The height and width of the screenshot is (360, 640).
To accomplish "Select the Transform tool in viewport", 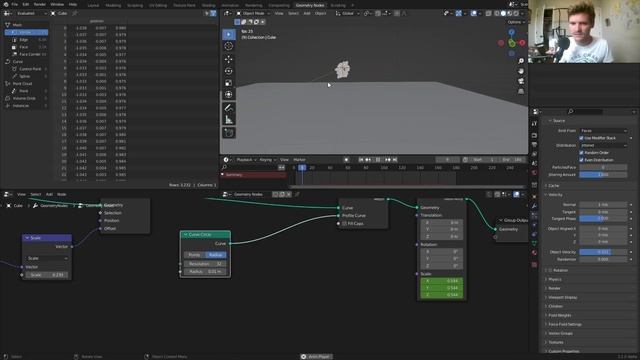I will point(229,95).
